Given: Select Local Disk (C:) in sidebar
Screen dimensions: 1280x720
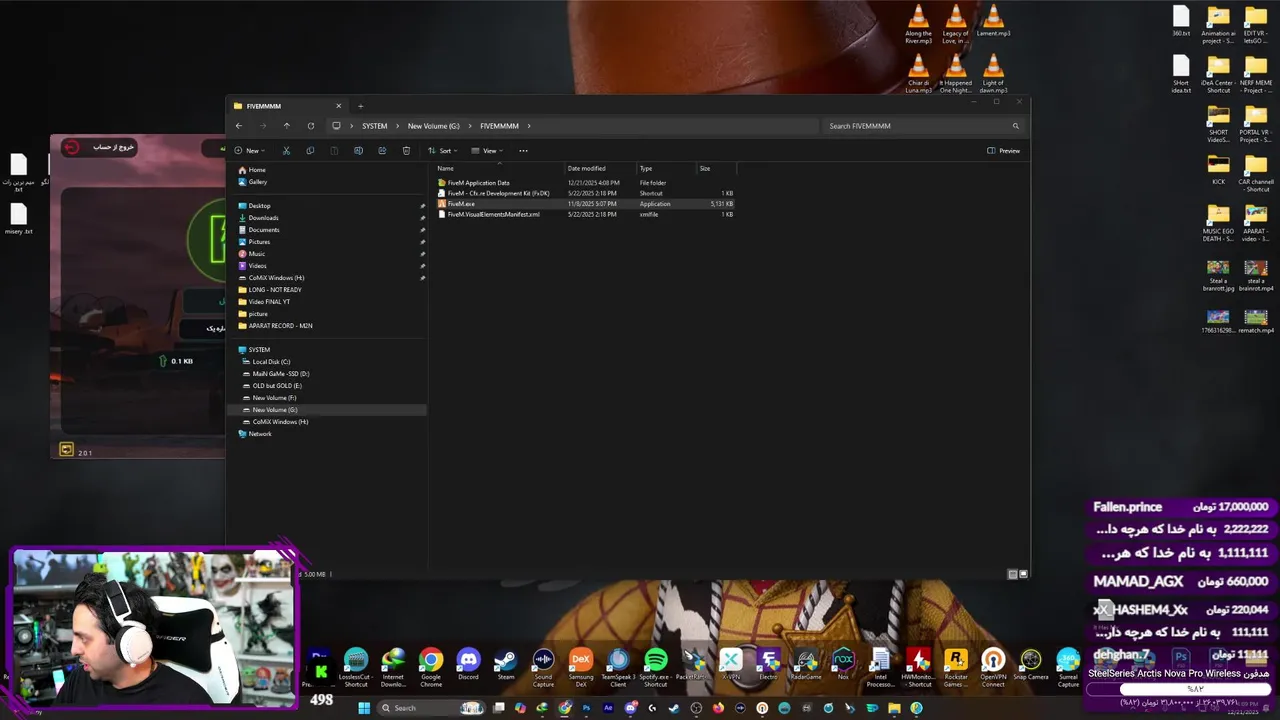Looking at the screenshot, I should [271, 362].
